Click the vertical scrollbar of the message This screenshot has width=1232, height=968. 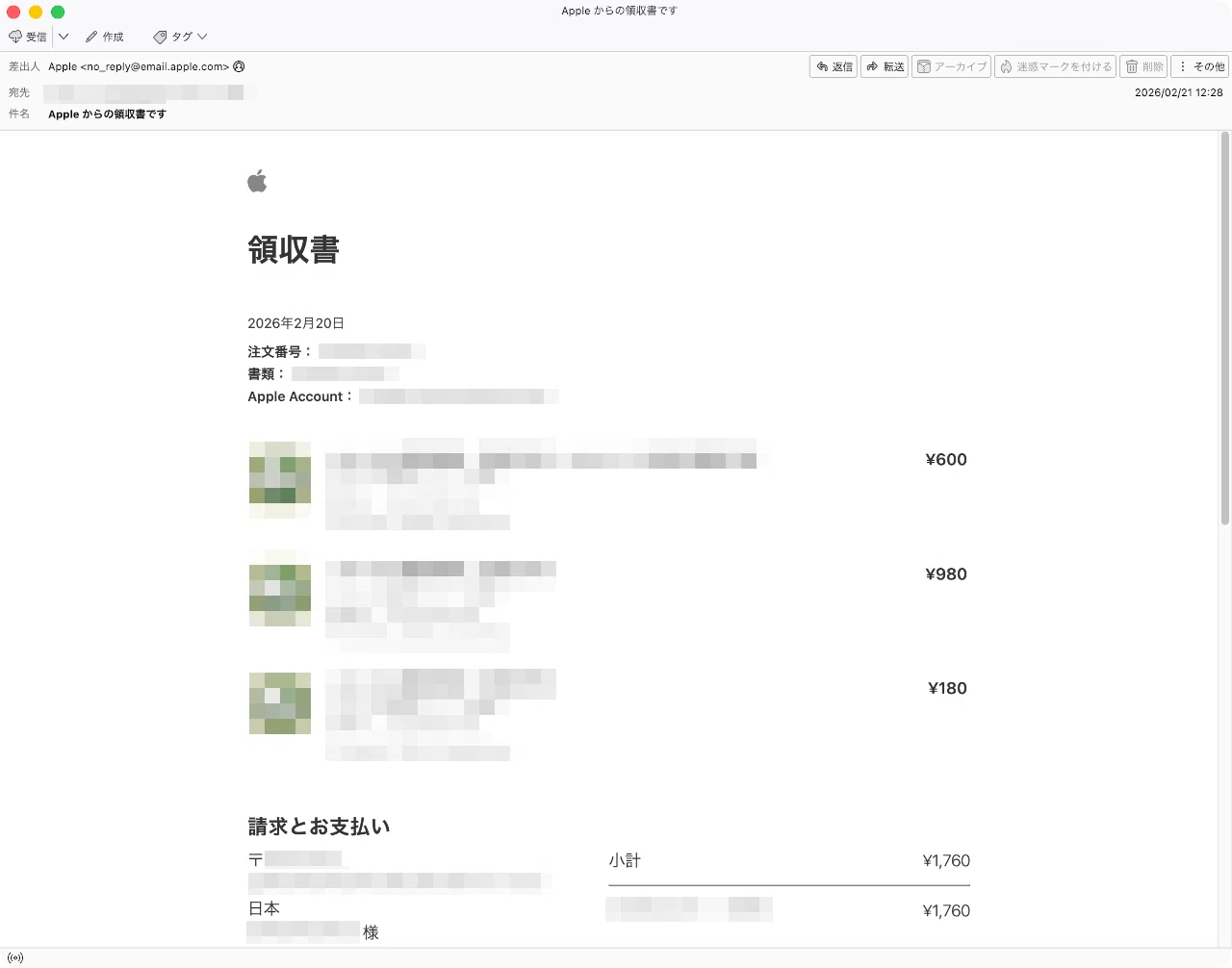pos(1225,329)
